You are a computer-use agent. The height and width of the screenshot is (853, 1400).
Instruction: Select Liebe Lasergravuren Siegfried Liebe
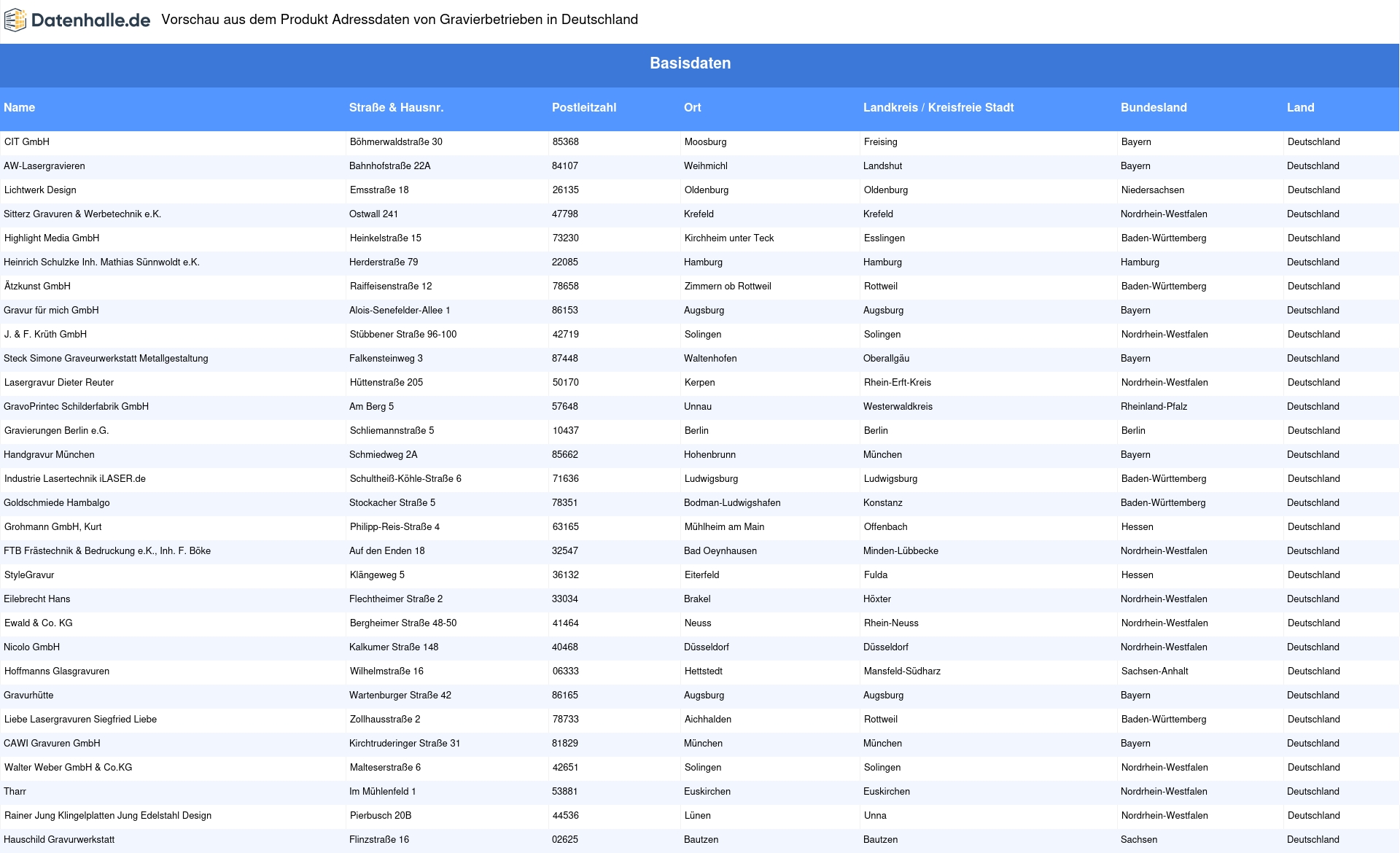80,719
